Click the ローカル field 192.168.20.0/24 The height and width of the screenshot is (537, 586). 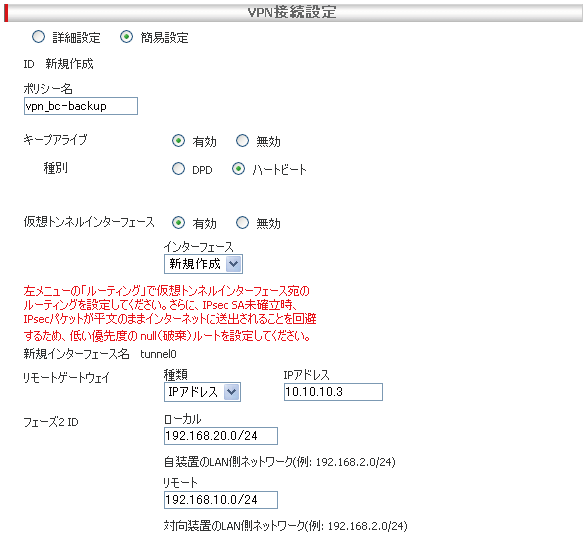(x=221, y=436)
